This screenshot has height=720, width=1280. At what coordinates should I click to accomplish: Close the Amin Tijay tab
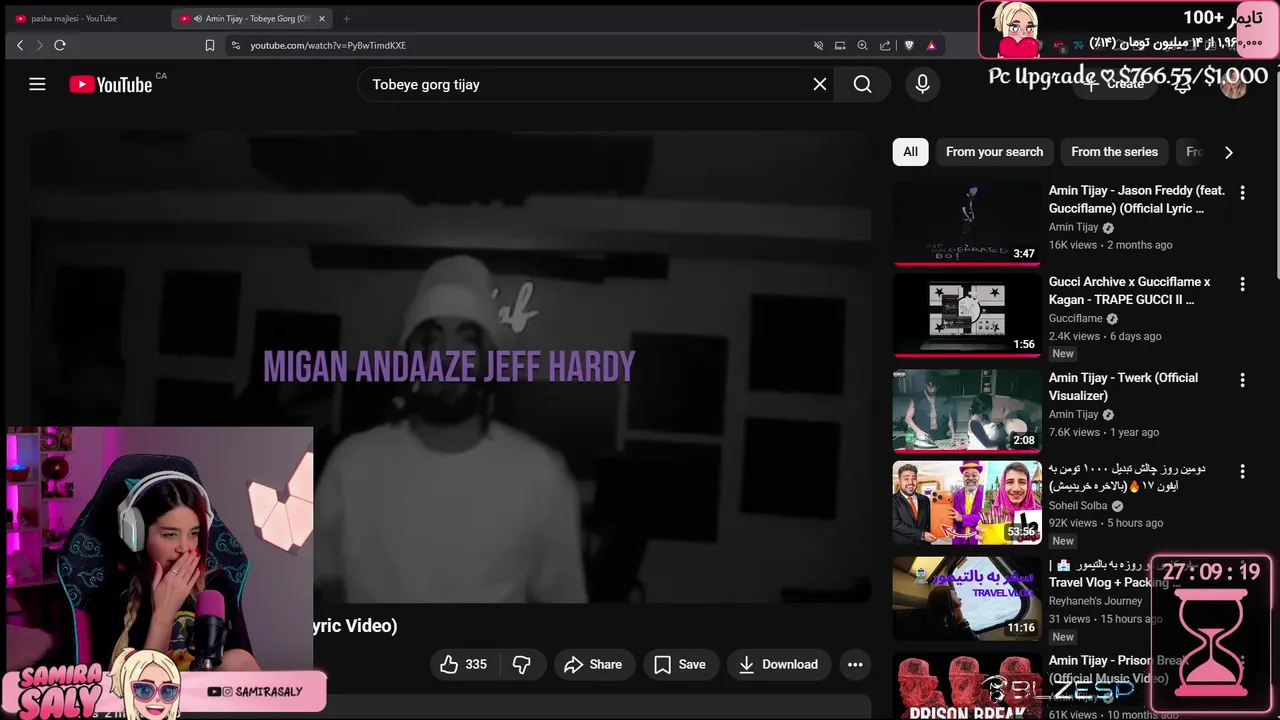(x=321, y=18)
